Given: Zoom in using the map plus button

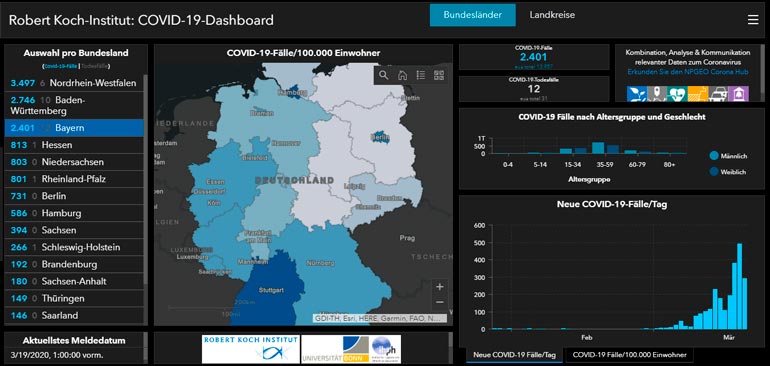Looking at the screenshot, I should 440,286.
